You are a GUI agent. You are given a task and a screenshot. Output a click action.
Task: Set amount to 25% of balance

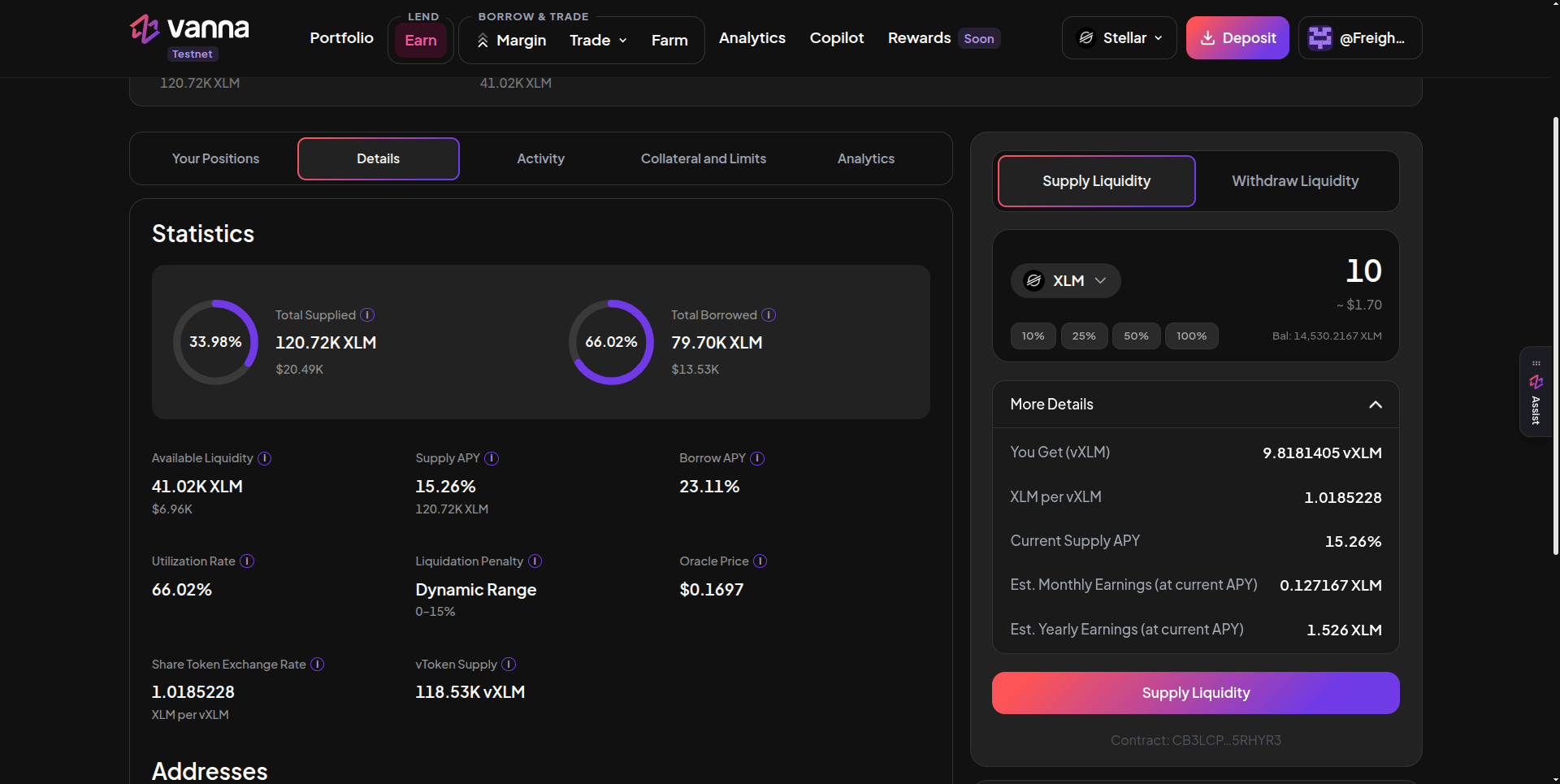(x=1084, y=336)
